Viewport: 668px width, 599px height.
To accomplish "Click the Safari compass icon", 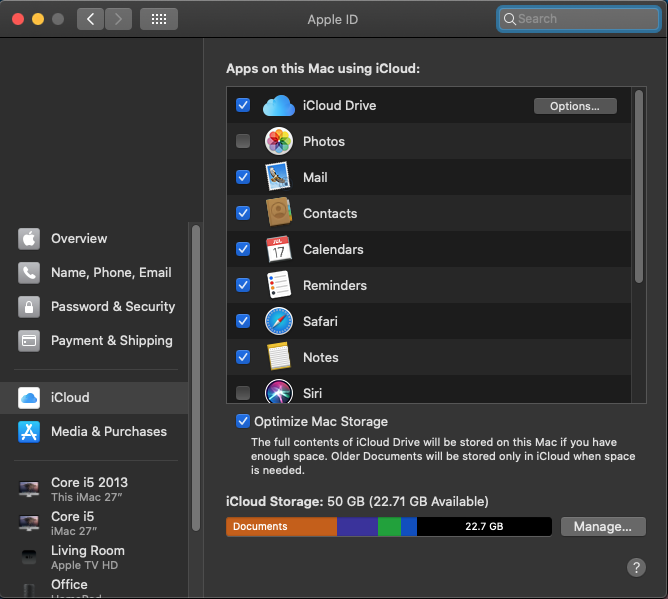I will tap(279, 321).
